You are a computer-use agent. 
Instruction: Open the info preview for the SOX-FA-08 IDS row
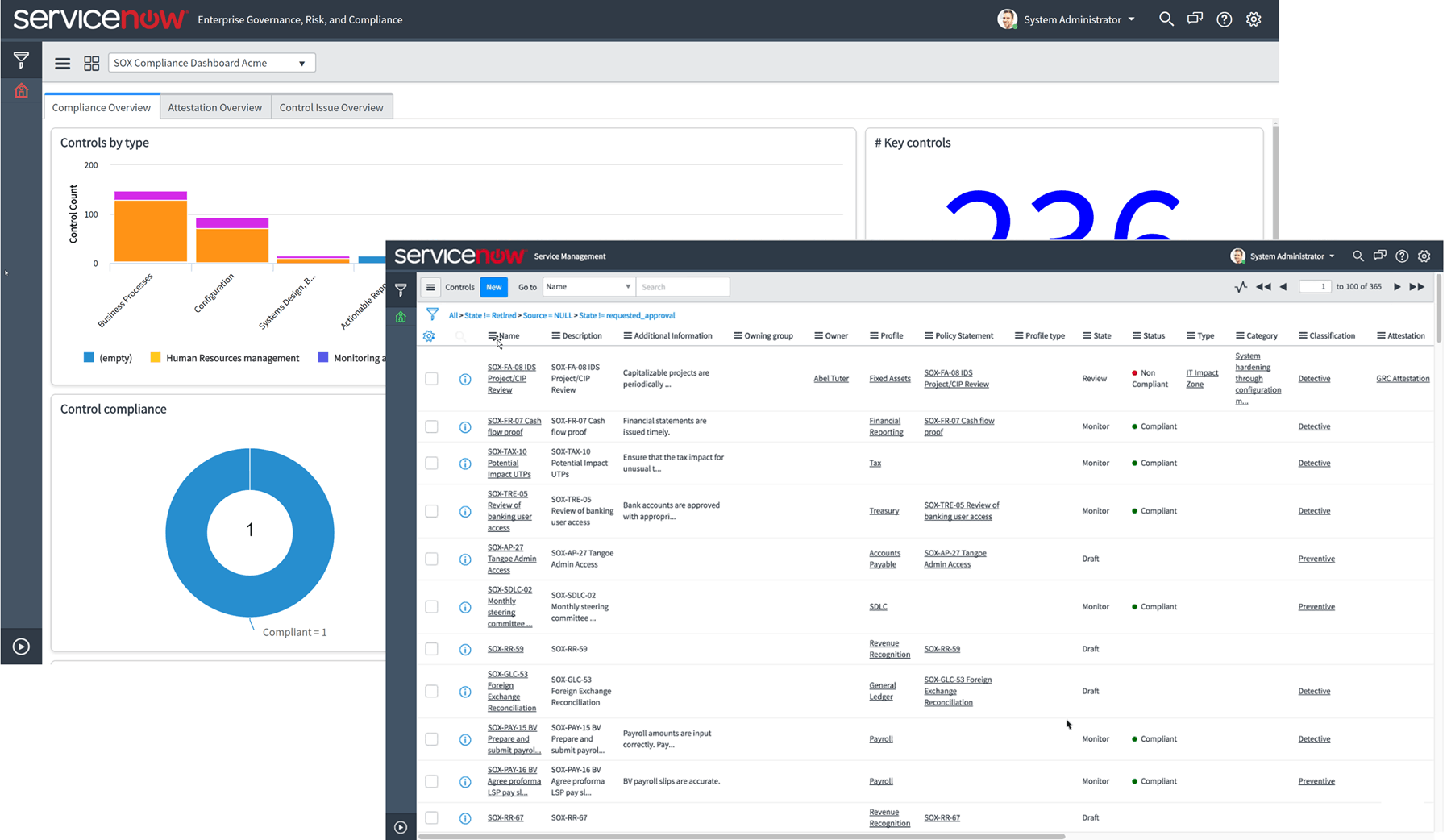tap(465, 379)
